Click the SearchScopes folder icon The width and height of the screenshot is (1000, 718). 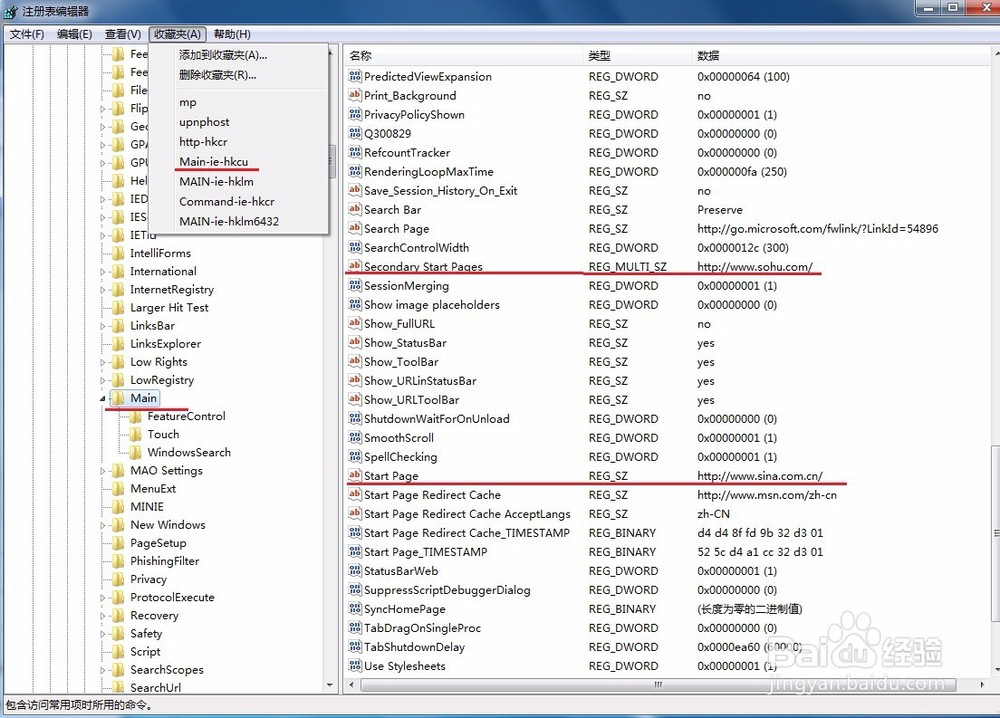click(118, 670)
